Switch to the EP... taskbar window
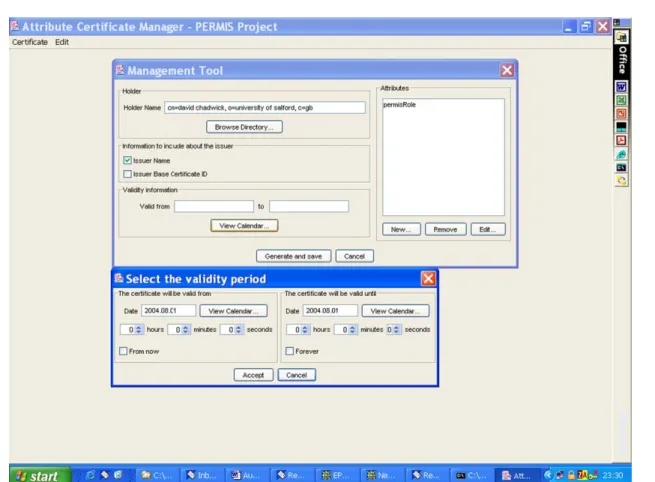This screenshot has height=482, width=655. [x=337, y=475]
